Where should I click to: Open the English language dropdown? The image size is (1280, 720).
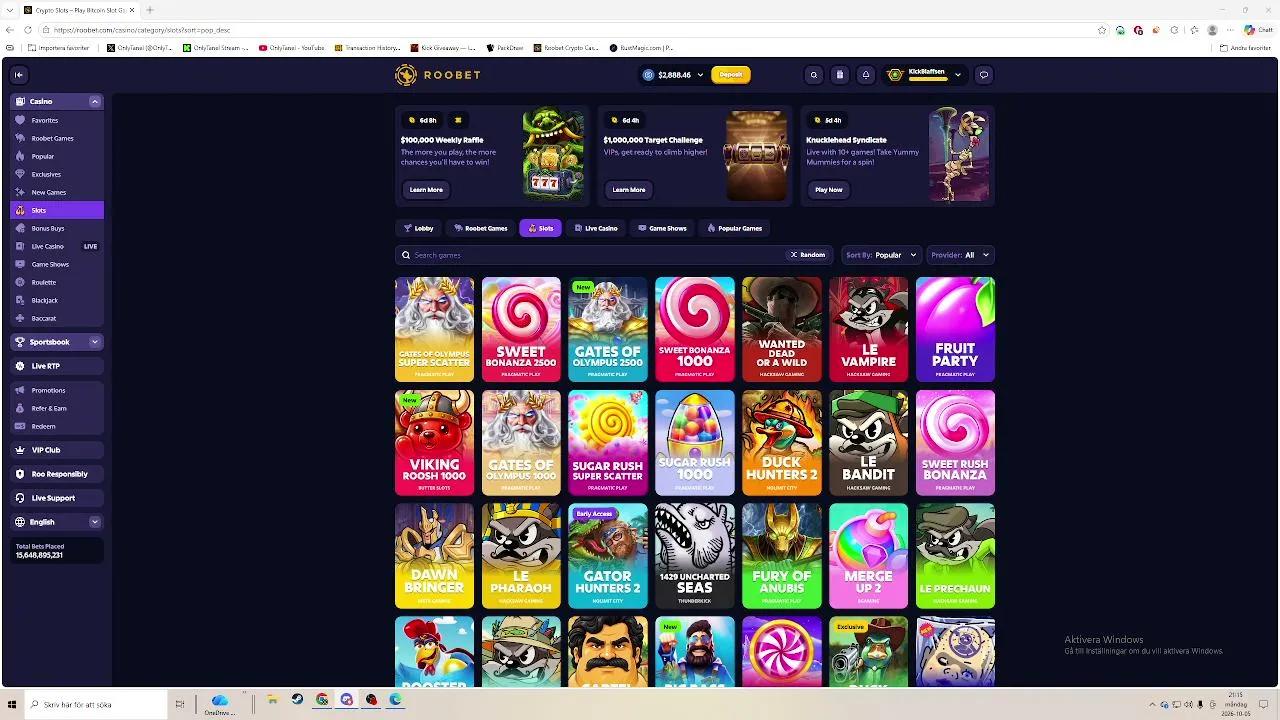click(x=57, y=522)
